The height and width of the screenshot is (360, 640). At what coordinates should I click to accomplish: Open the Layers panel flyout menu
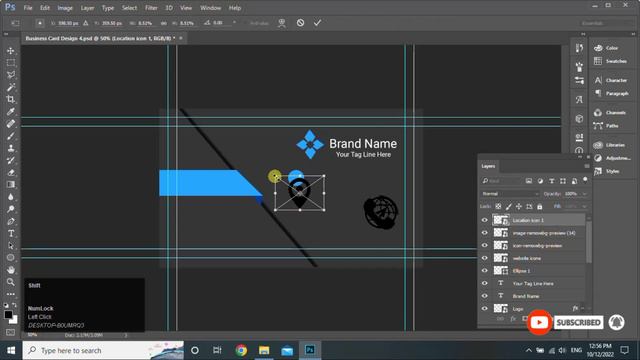tap(587, 166)
